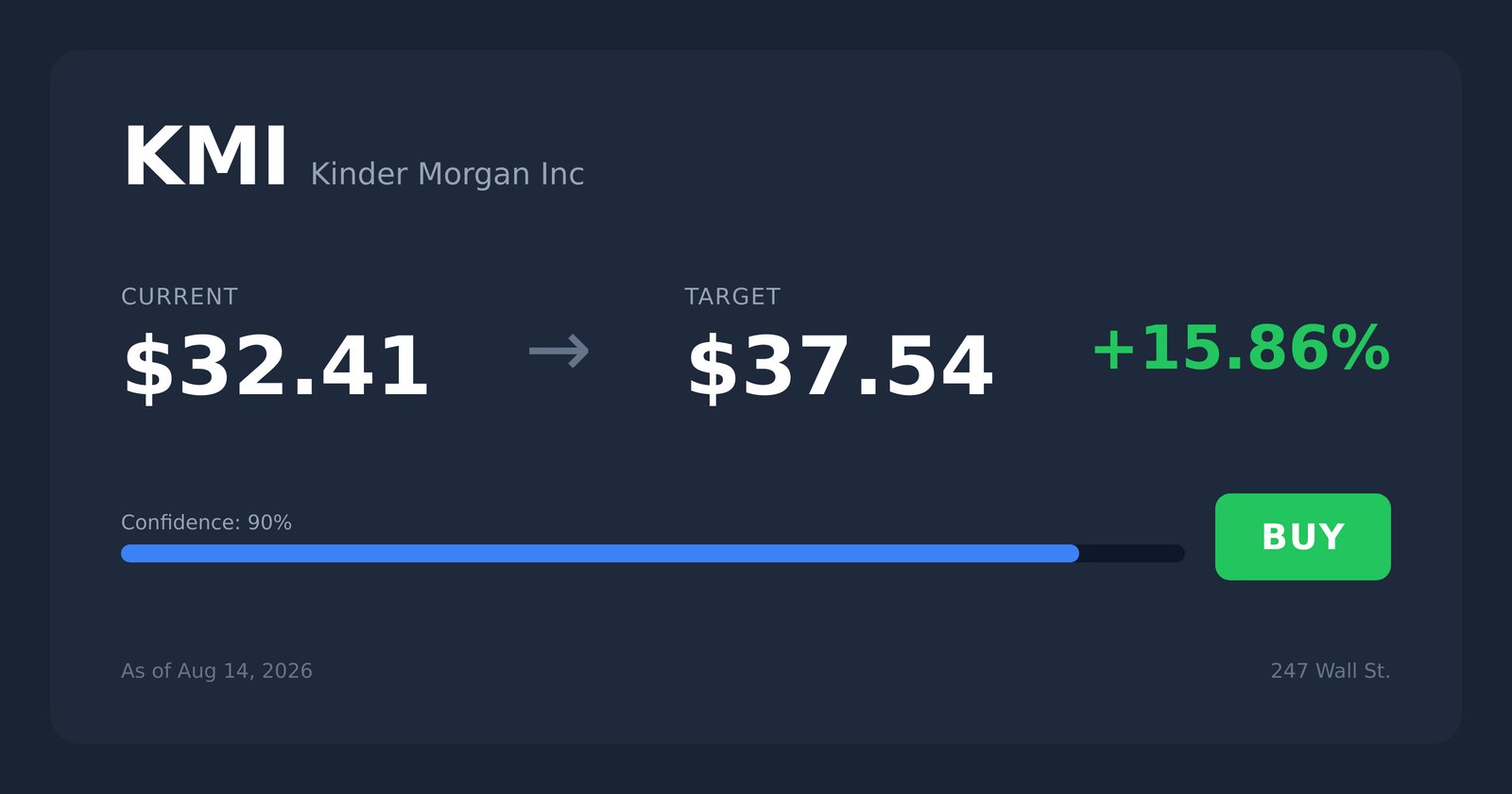The image size is (1512, 794).
Task: Click the blue confidence progress bar
Action: tap(600, 553)
